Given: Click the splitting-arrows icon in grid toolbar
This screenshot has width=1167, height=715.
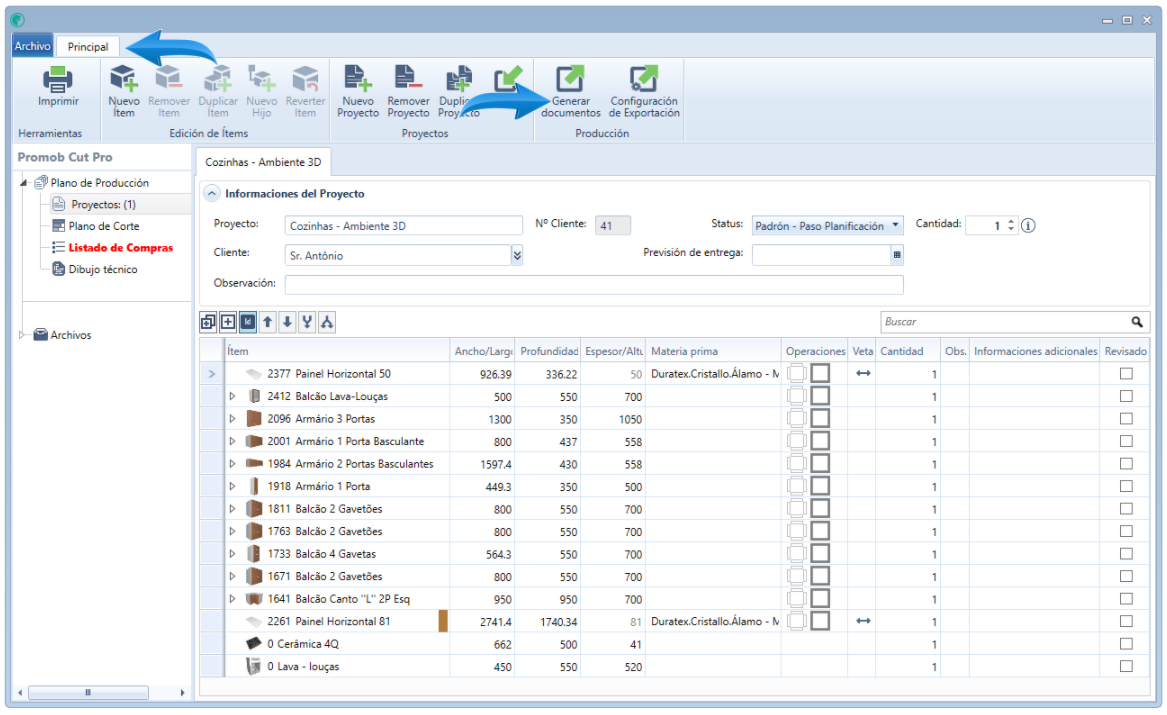Looking at the screenshot, I should point(327,322).
